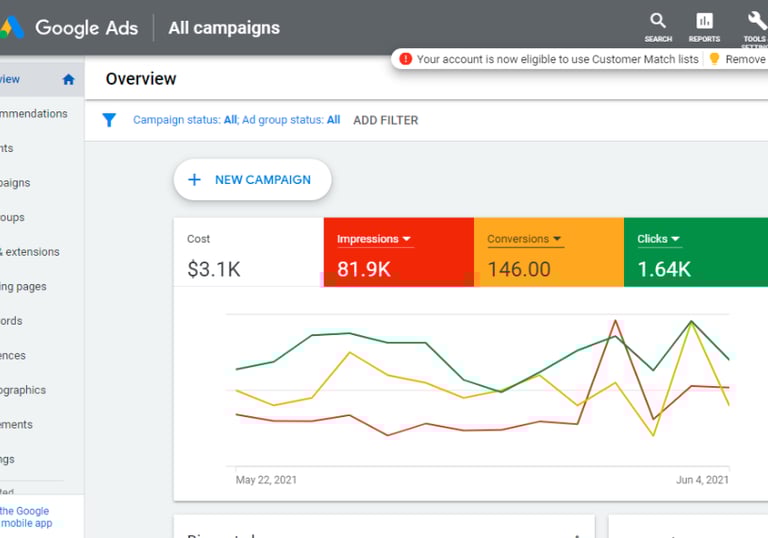768x538 pixels.
Task: Select the orange Conversions card
Action: [549, 252]
